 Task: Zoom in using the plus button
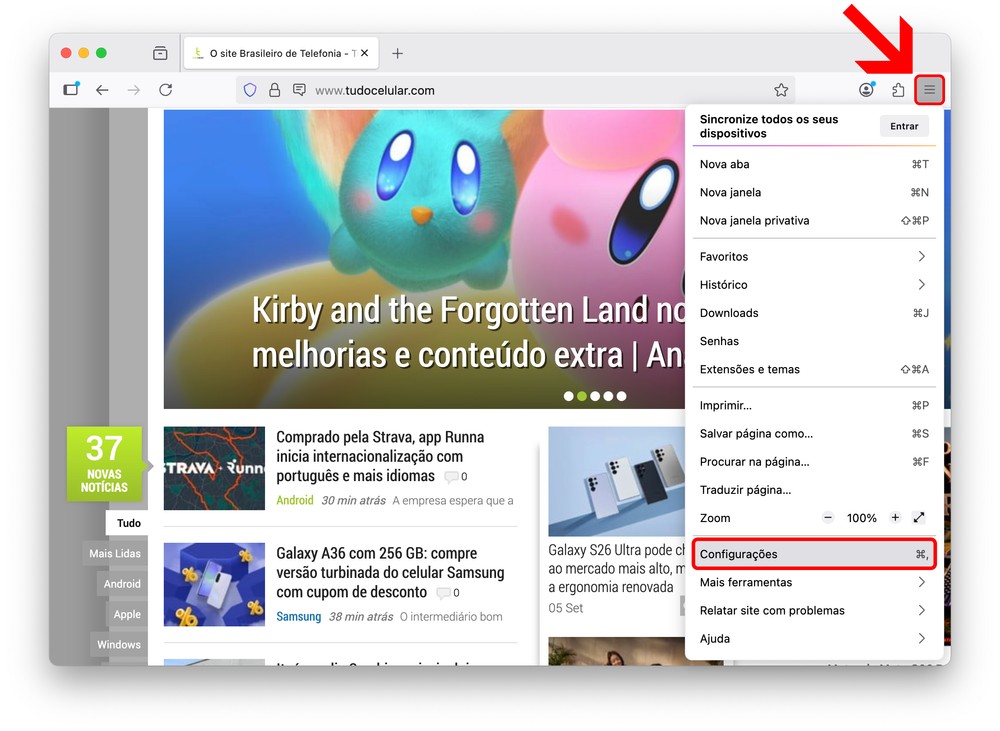coord(895,518)
